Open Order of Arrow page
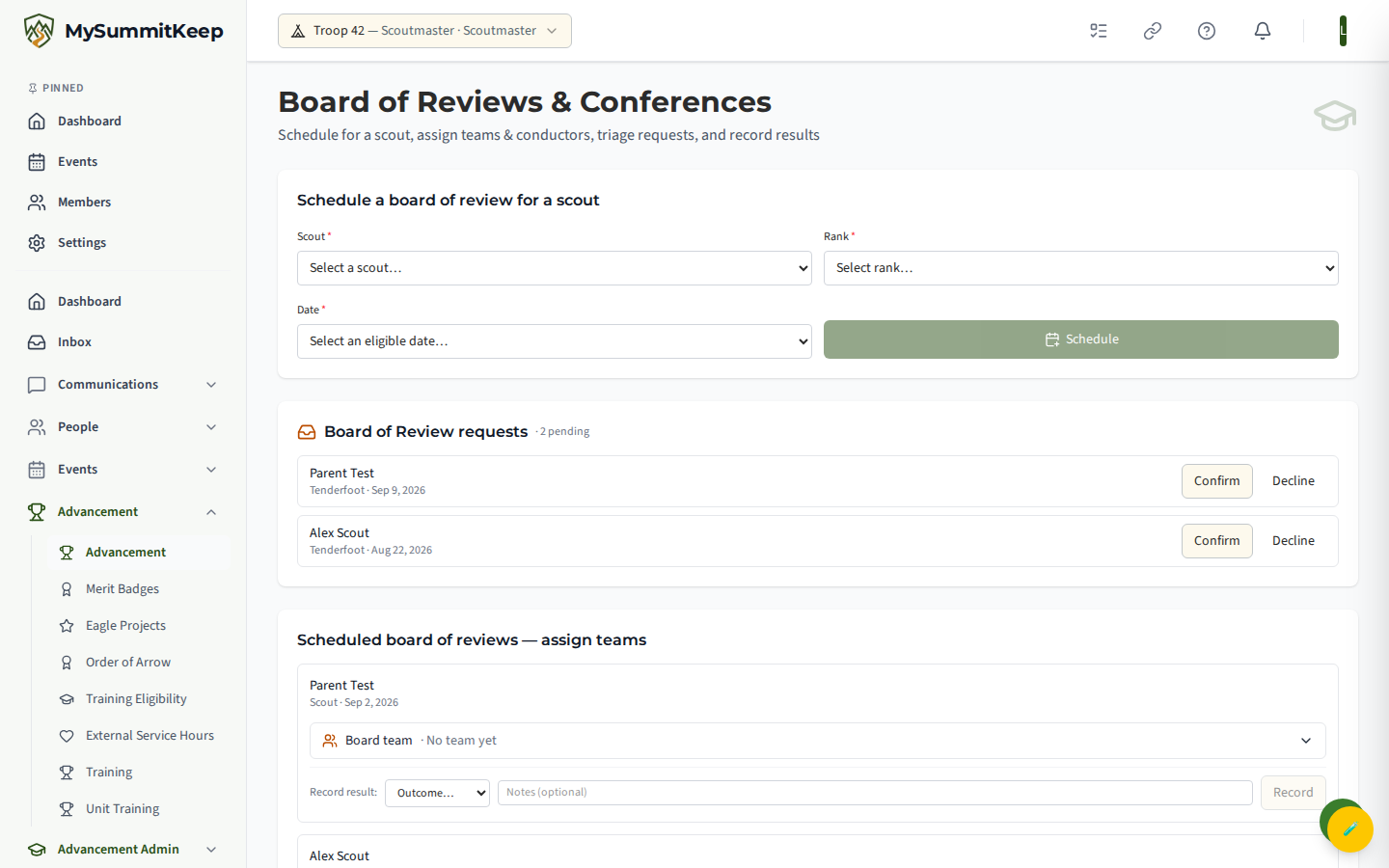This screenshot has width=1389, height=868. (x=139, y=663)
